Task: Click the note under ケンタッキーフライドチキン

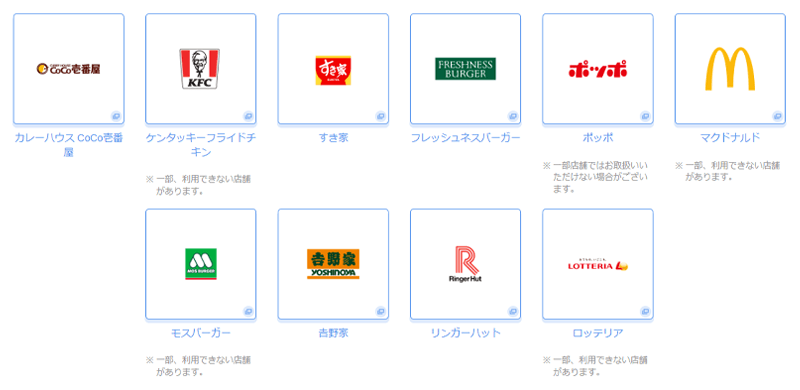Action: [199, 185]
